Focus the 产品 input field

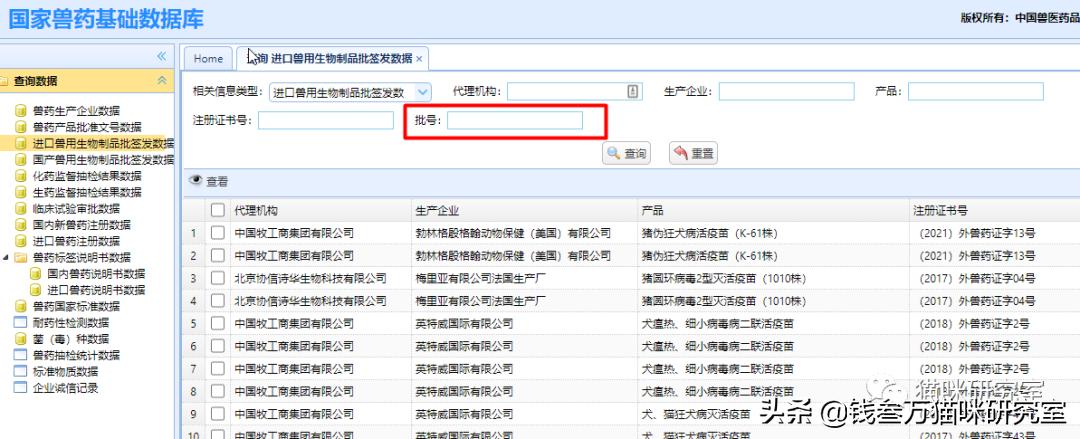coord(975,91)
